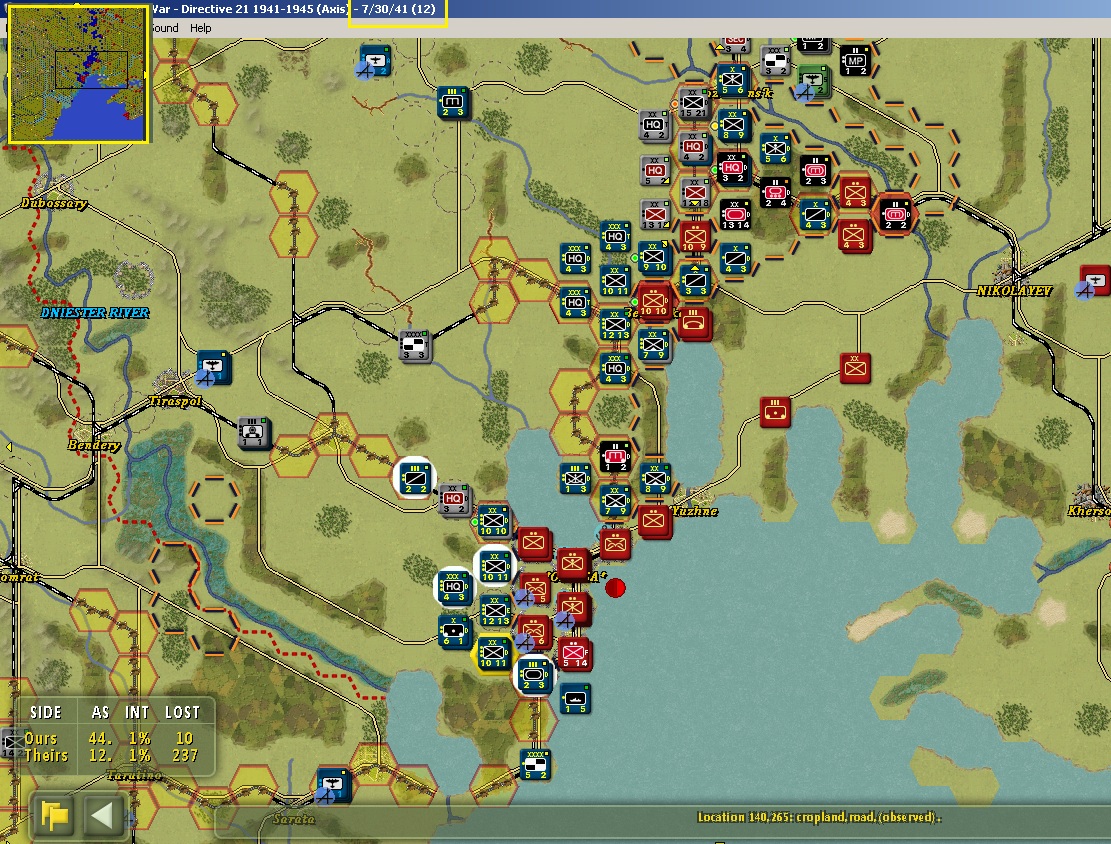Click the blue naval unit 1 5
The height and width of the screenshot is (844, 1111).
click(x=575, y=699)
